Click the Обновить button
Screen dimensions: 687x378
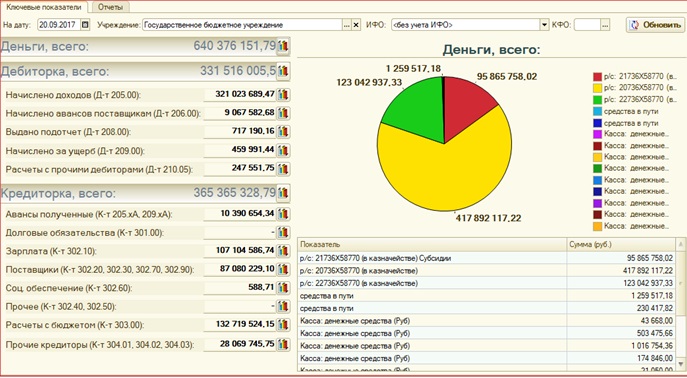point(655,25)
